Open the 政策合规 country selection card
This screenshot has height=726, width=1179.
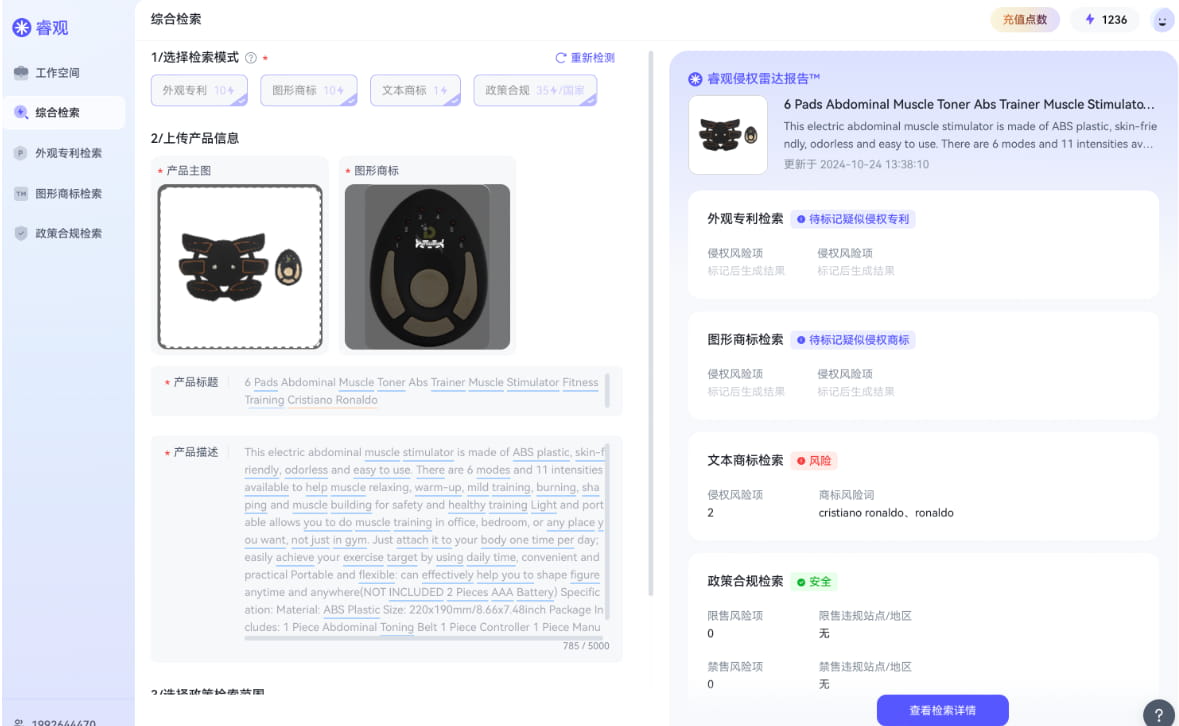[x=535, y=89]
